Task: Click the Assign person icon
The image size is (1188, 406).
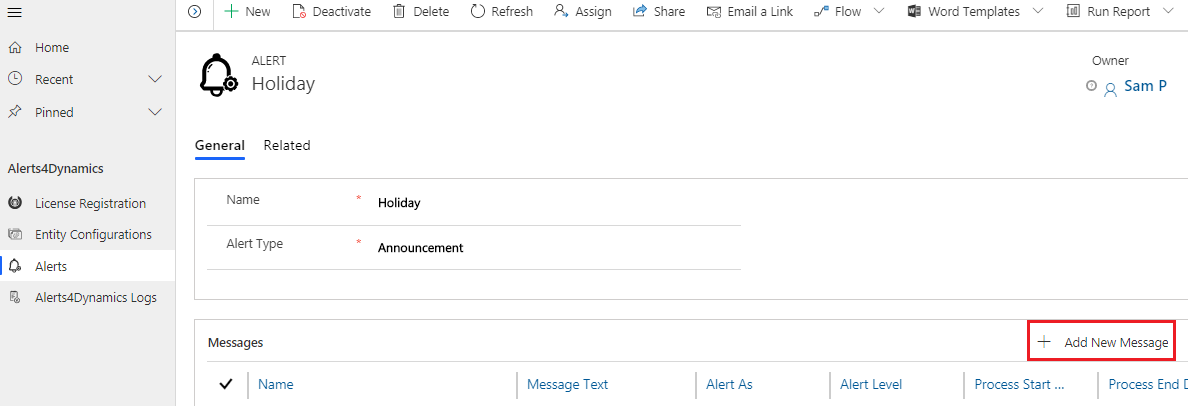Action: click(x=561, y=11)
